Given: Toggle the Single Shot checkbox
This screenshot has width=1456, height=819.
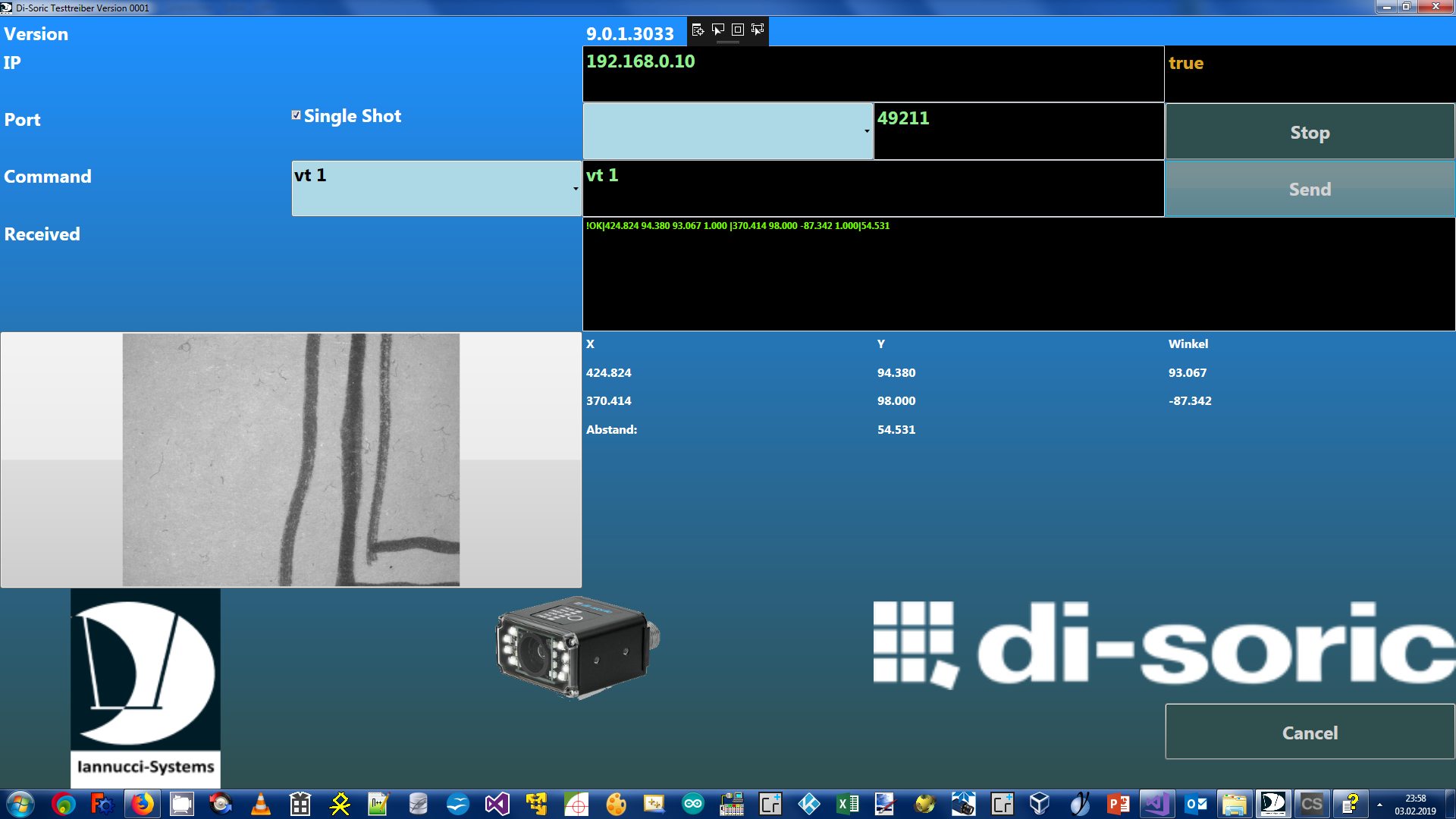Looking at the screenshot, I should (x=297, y=115).
